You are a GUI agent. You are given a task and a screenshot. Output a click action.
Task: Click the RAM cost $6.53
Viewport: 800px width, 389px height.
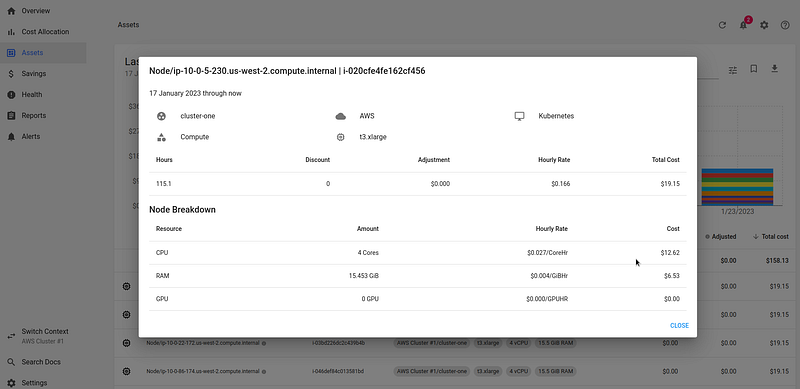coord(671,276)
